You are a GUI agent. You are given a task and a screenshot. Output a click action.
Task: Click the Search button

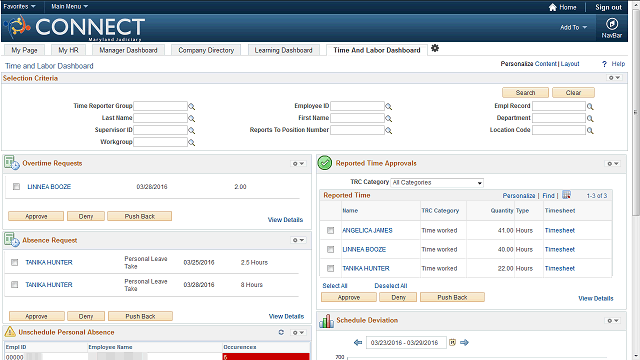(525, 93)
